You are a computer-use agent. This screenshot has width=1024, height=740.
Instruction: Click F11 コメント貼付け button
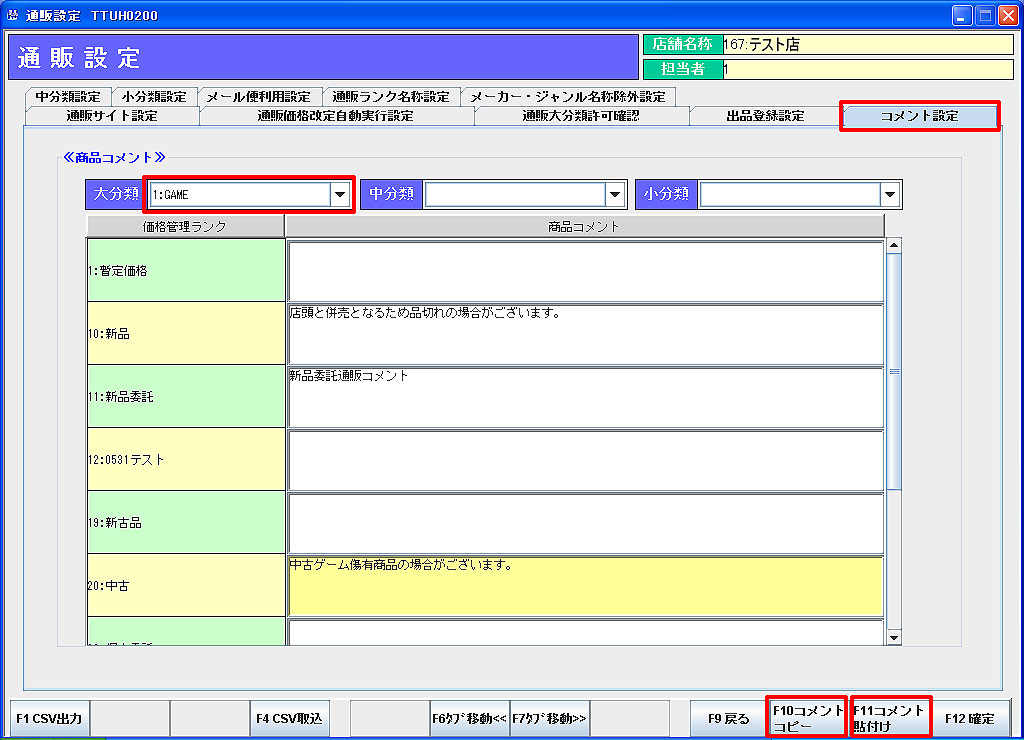coord(890,718)
